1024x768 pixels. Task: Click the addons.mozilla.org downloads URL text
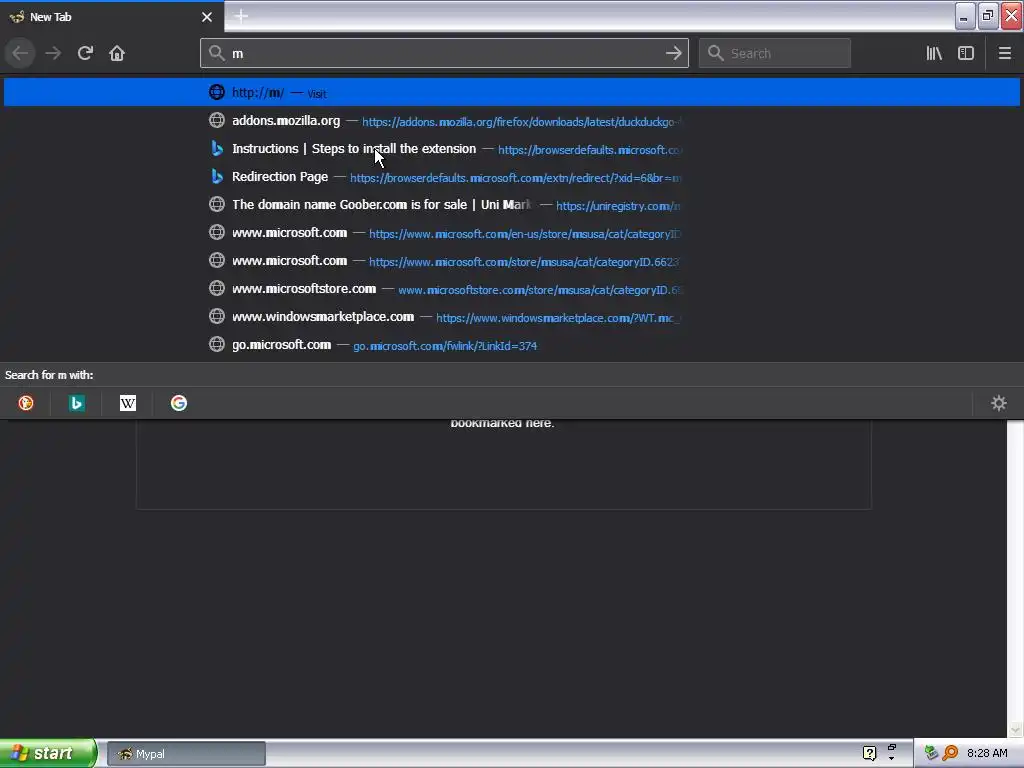pyautogui.click(x=521, y=122)
